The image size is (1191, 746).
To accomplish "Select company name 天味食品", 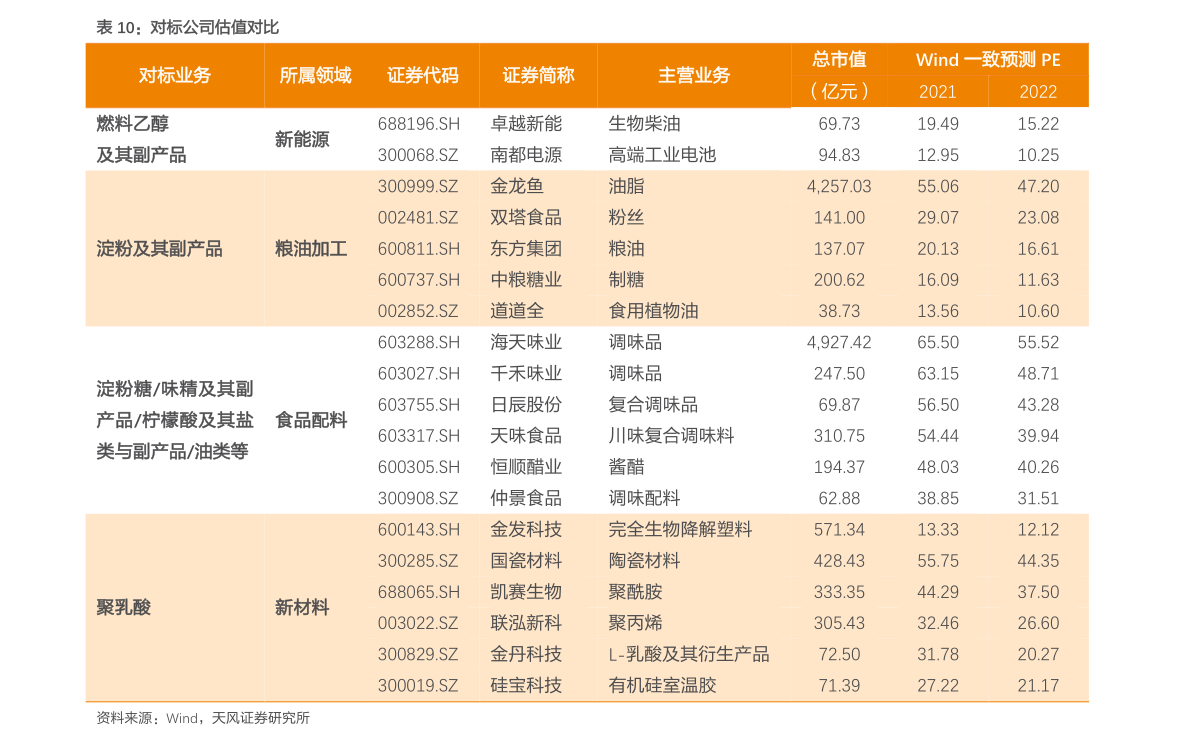I will point(526,435).
